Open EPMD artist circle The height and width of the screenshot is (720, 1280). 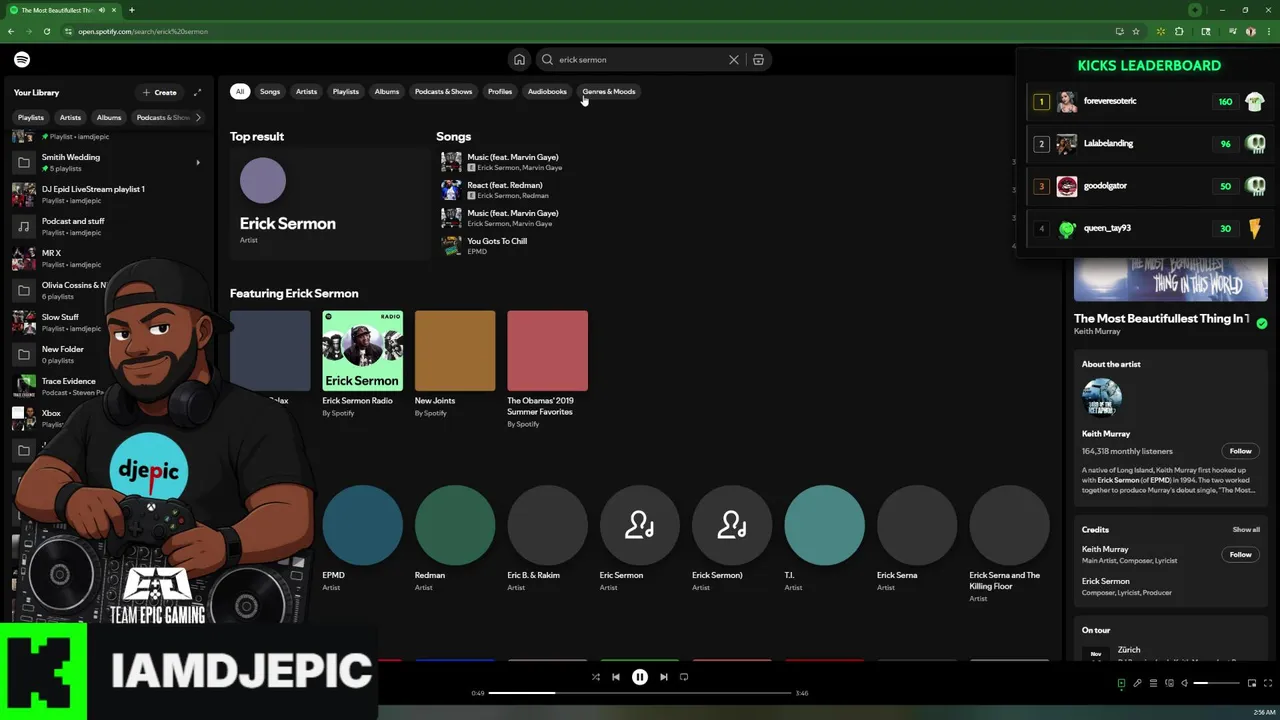coord(362,525)
